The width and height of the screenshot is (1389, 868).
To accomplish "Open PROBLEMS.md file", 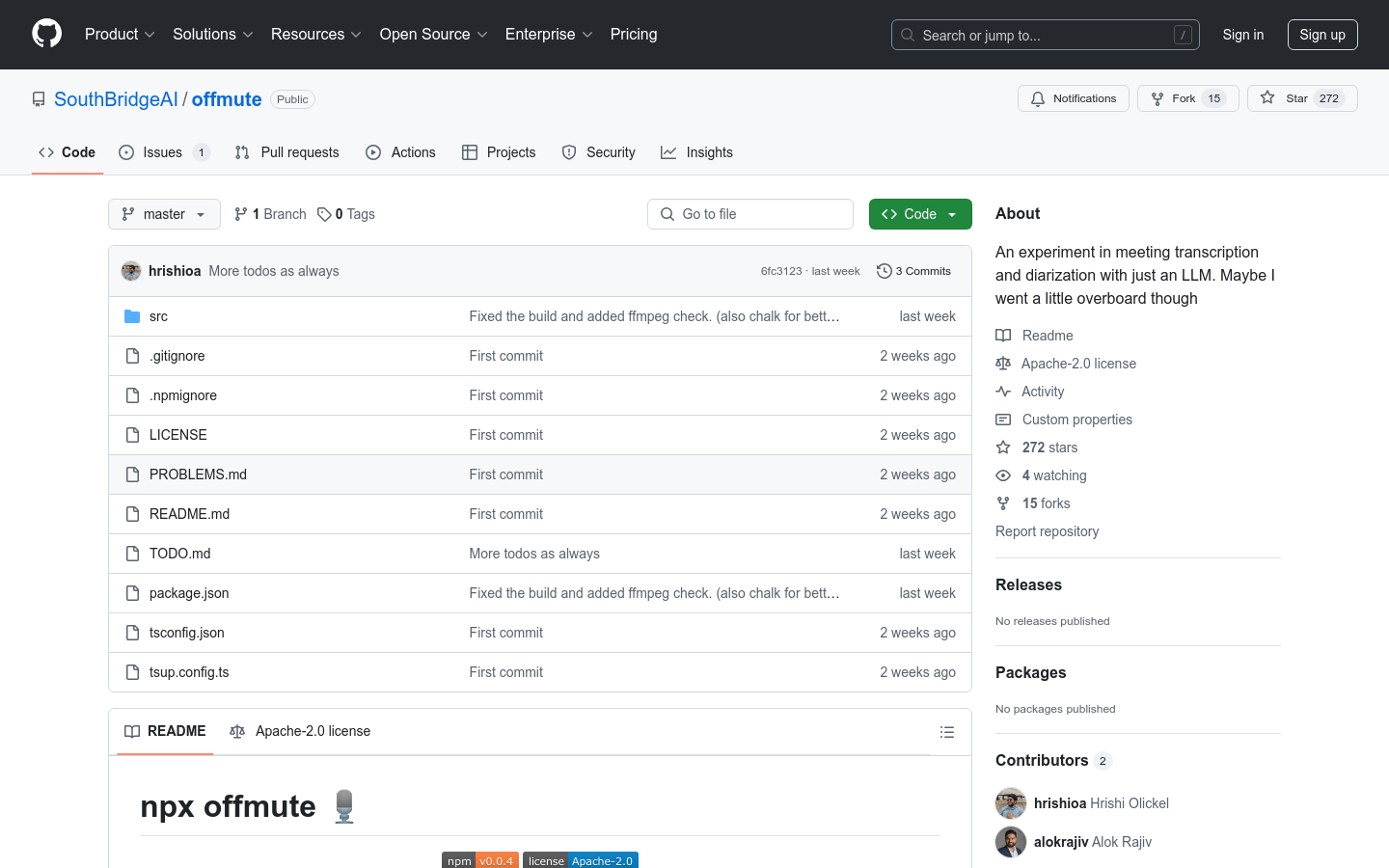I will (198, 475).
